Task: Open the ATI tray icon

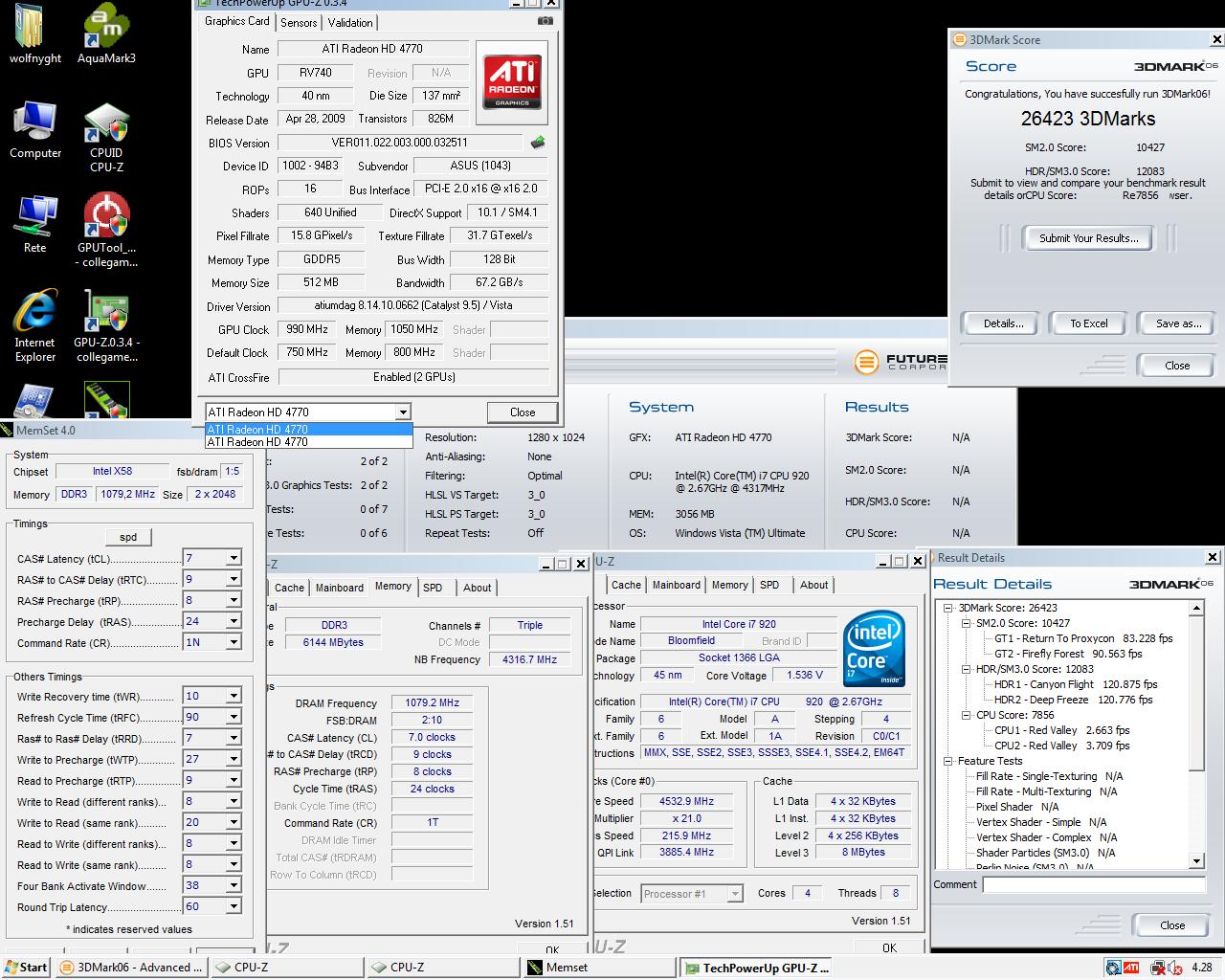Action: coord(1131,968)
